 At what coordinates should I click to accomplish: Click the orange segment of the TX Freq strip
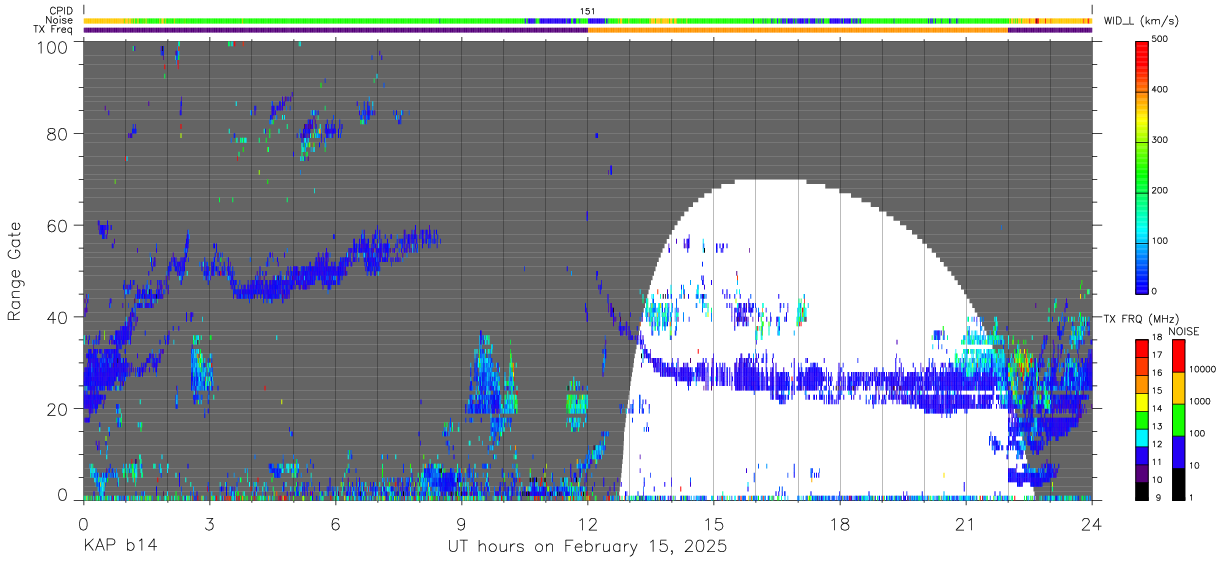click(798, 30)
